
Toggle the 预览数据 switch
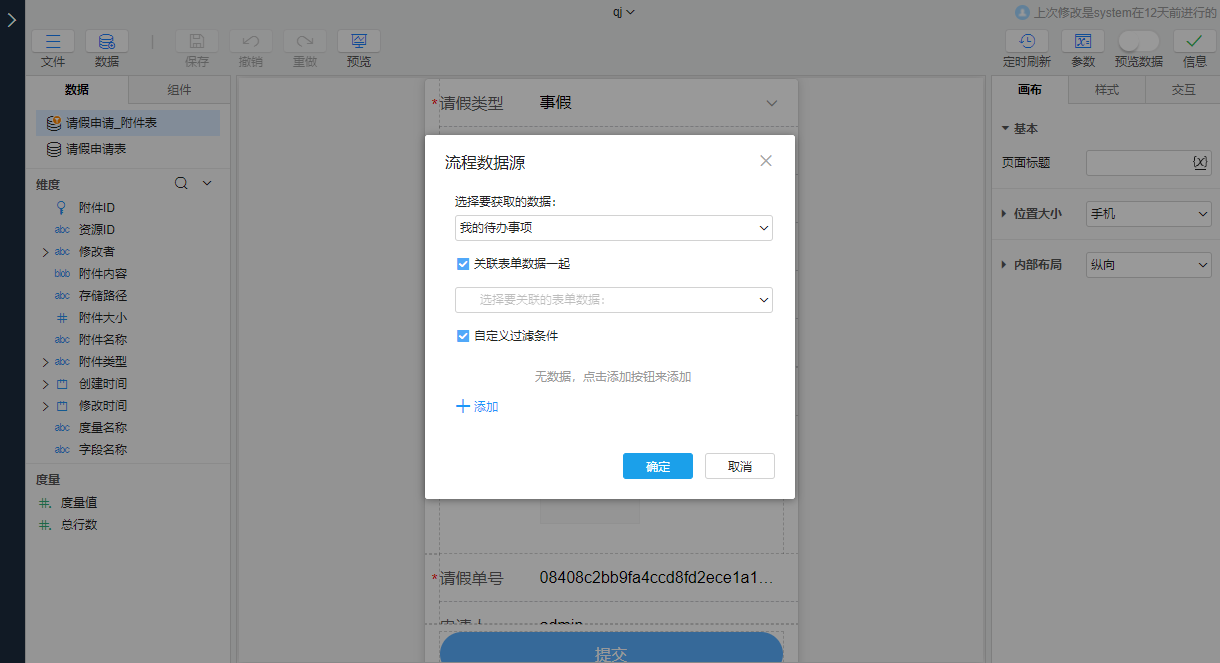click(1138, 41)
